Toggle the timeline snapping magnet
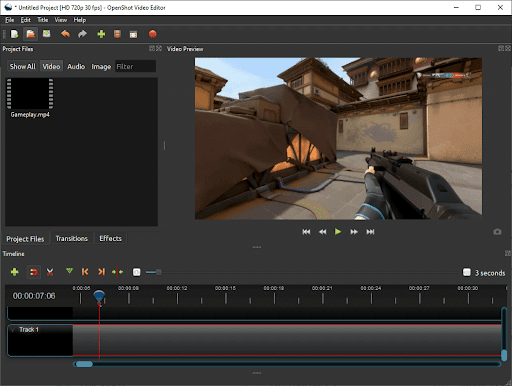The image size is (512, 386). [x=33, y=272]
